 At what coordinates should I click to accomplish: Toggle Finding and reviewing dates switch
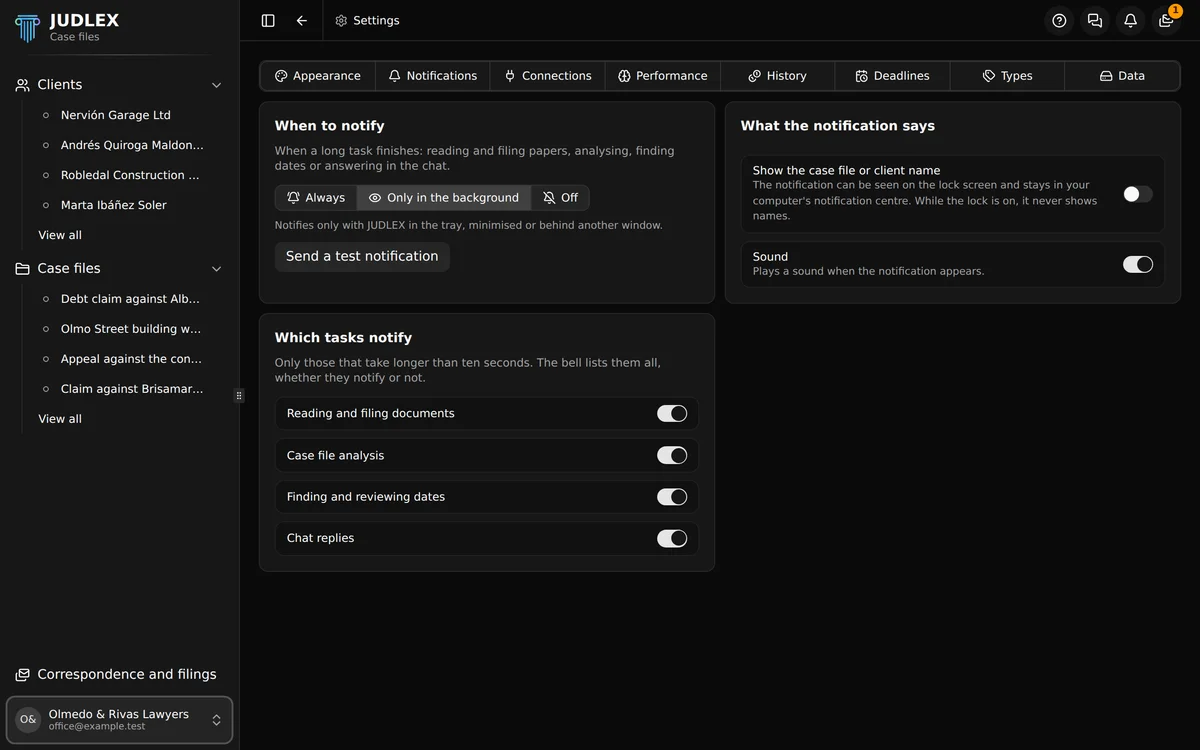pos(672,497)
